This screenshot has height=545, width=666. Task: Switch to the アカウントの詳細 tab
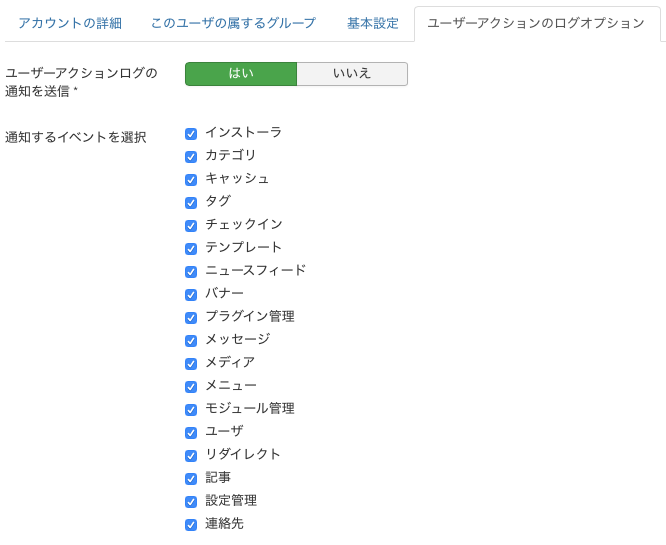70,23
